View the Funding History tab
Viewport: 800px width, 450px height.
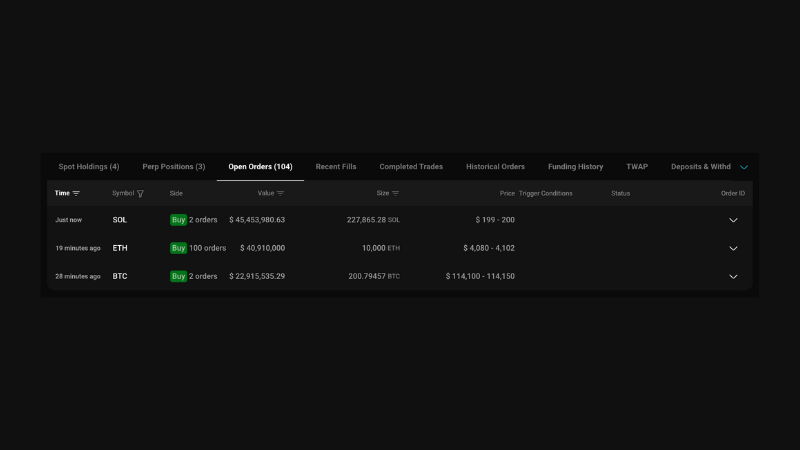[x=575, y=167]
